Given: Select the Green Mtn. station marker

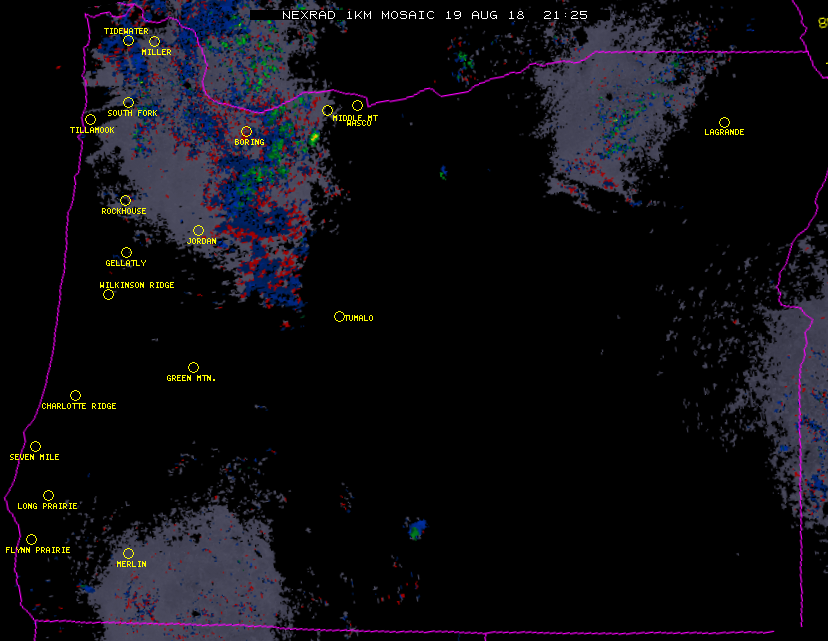Looking at the screenshot, I should pyautogui.click(x=193, y=368).
